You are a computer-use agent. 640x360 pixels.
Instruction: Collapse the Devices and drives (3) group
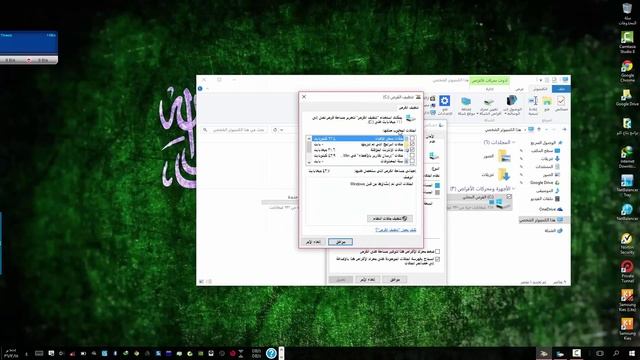pyautogui.click(x=513, y=189)
